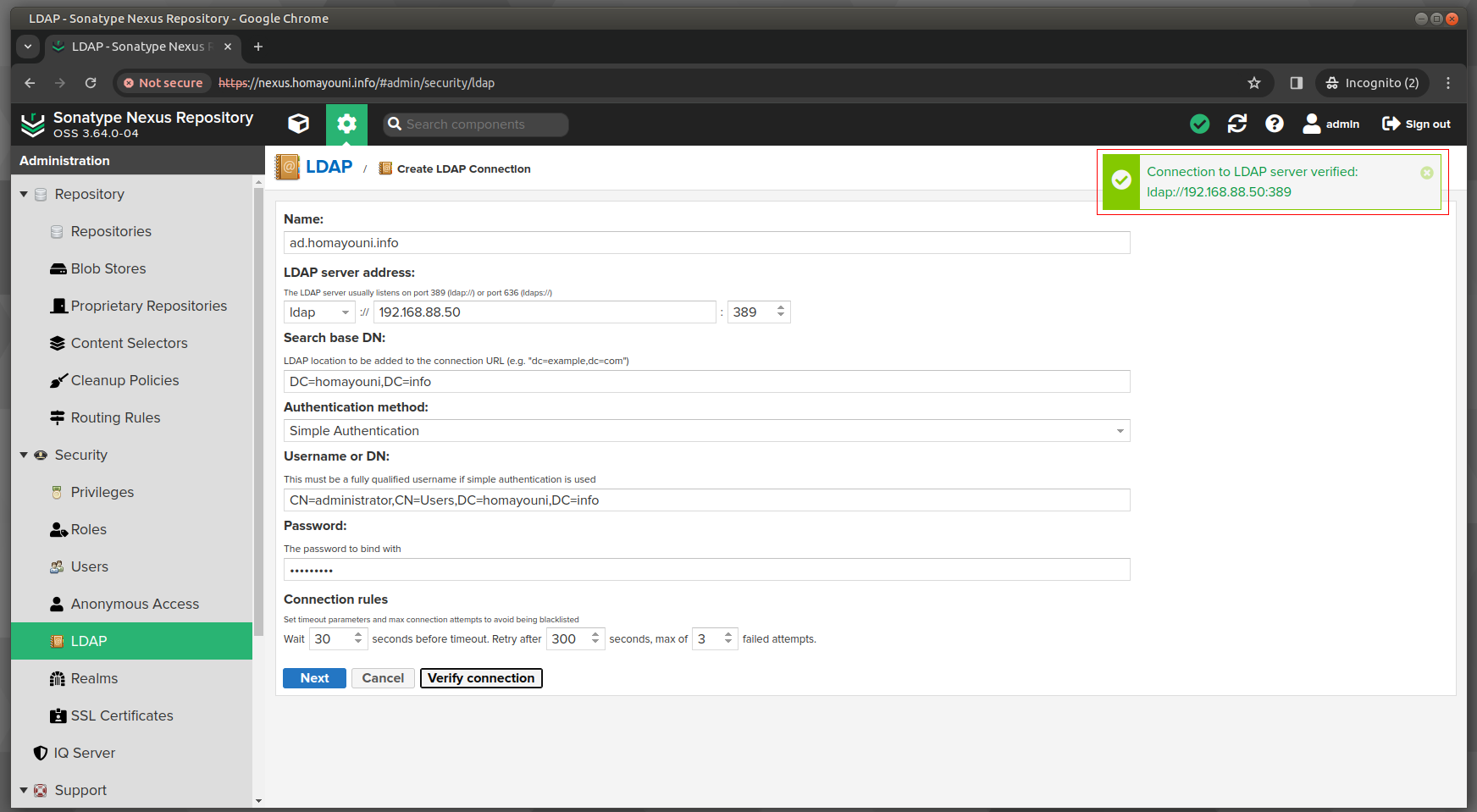Open Authentication method dropdown
1477x812 pixels.
(x=1120, y=431)
